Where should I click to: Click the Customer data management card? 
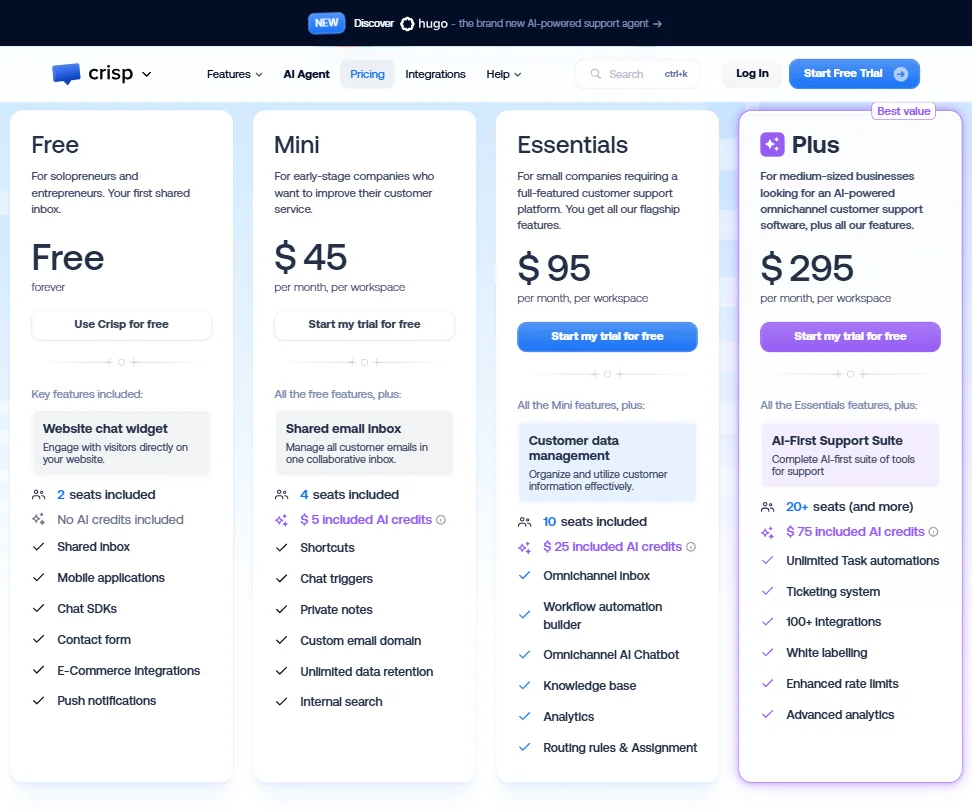point(608,462)
